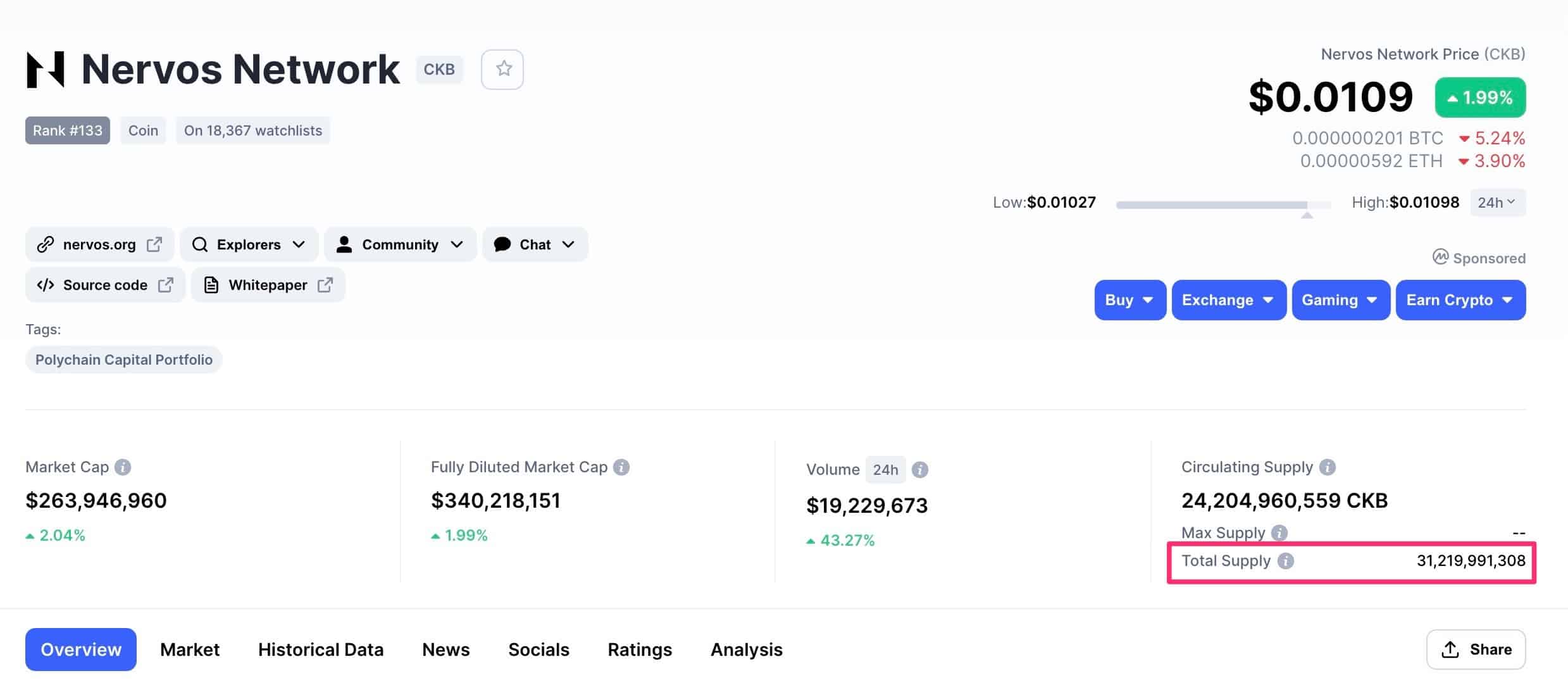Open info icon next to Circulating Supply
This screenshot has height=685, width=1568.
tap(1328, 467)
